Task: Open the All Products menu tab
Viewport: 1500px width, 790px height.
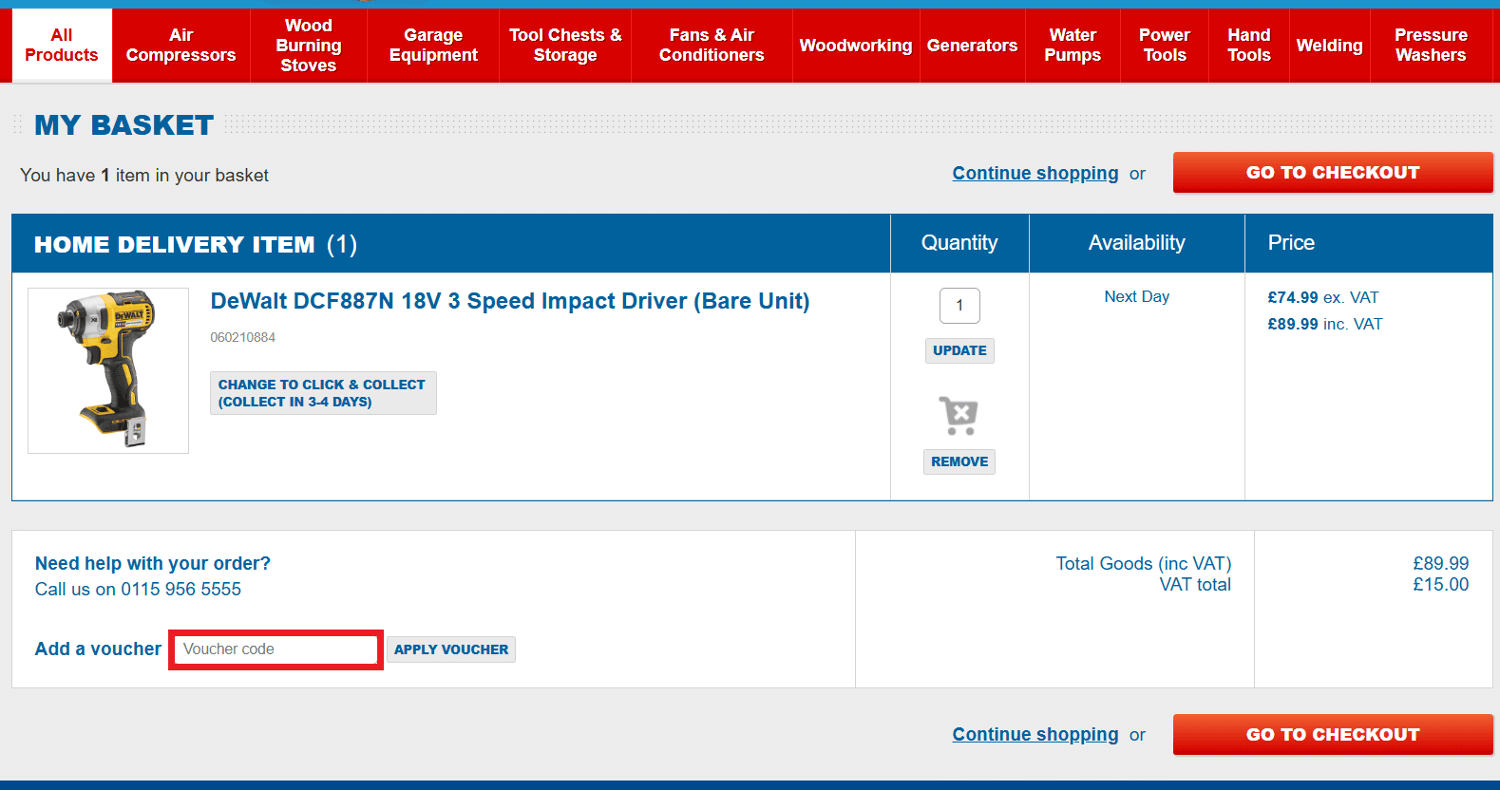Action: tap(62, 45)
